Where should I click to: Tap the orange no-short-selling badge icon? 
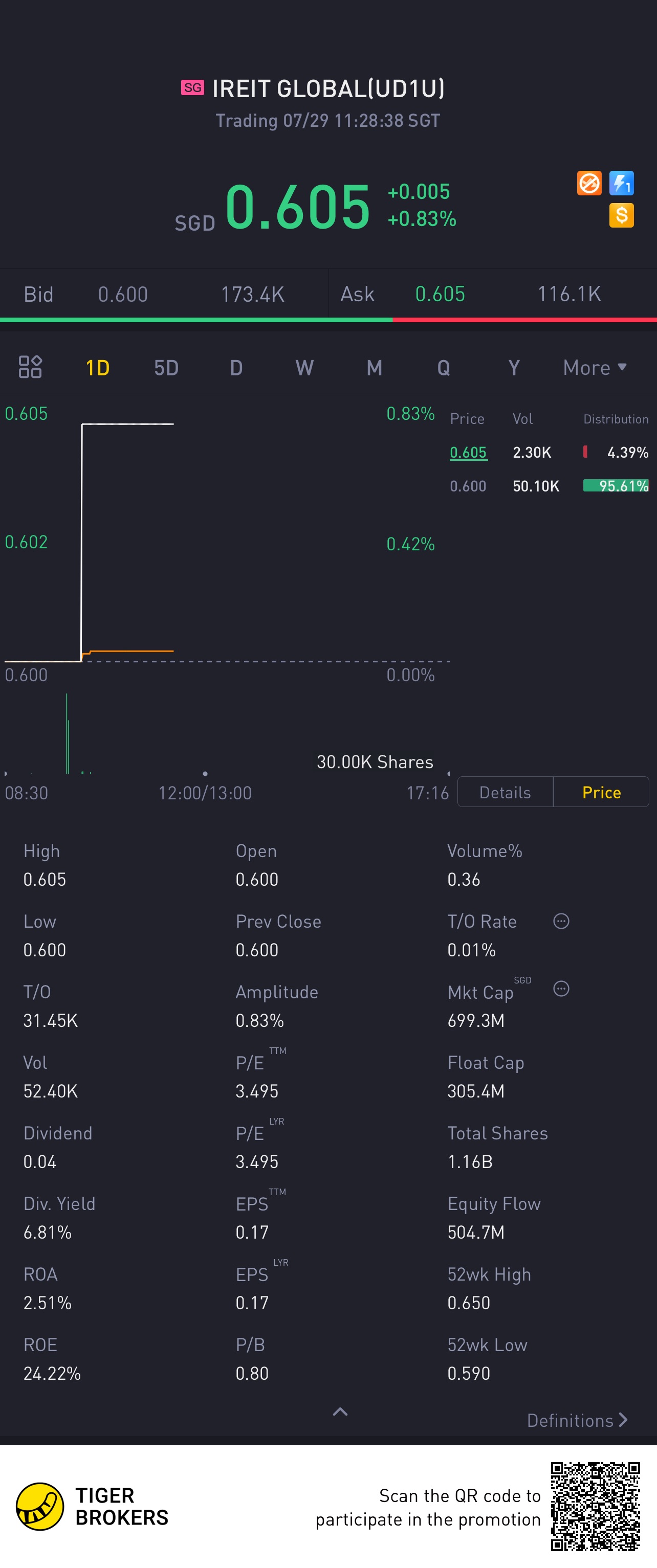tap(589, 183)
